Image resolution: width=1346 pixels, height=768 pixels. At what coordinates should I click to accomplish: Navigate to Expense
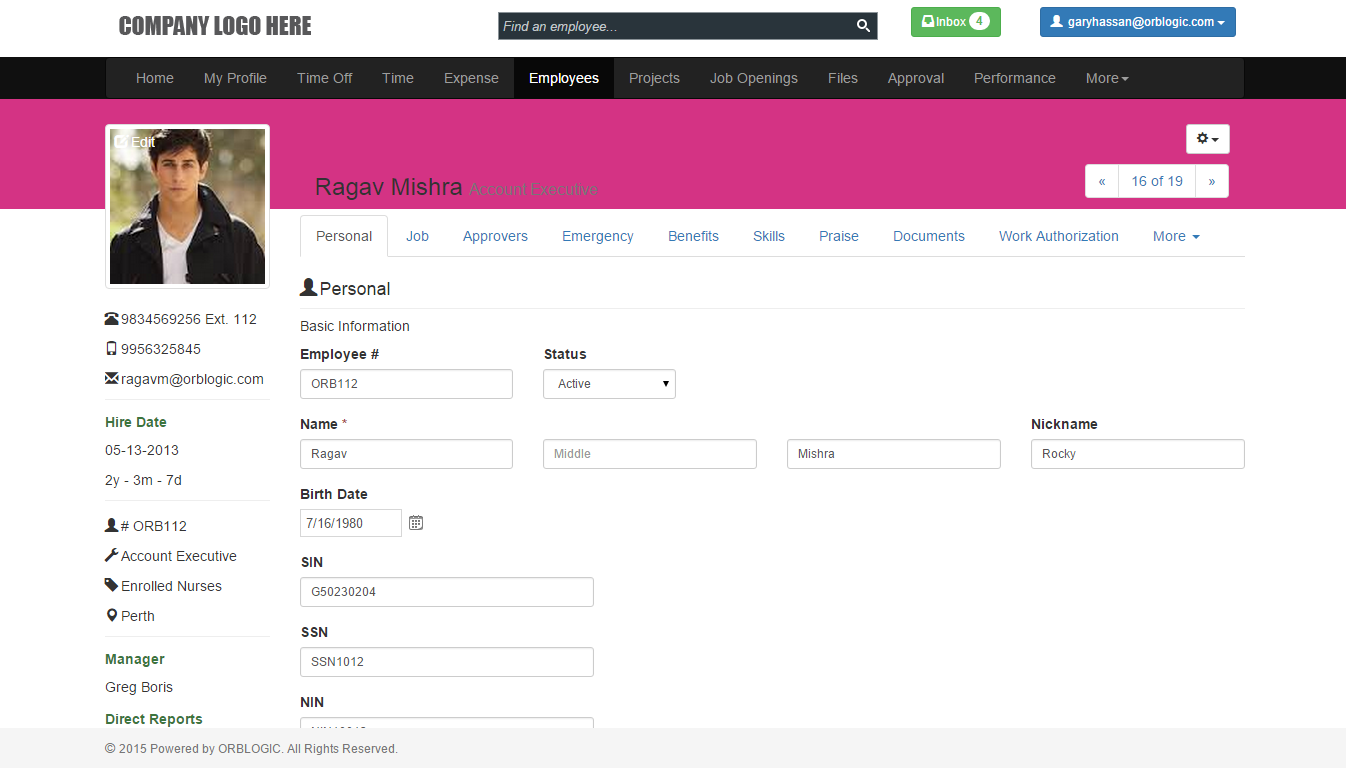point(471,78)
